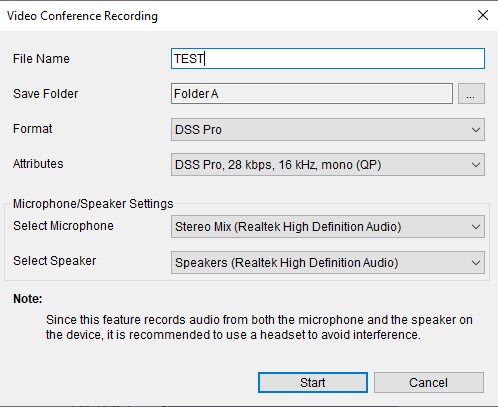Image resolution: width=498 pixels, height=407 pixels.
Task: Click the Video Conference Recording title bar text
Action: coord(82,16)
